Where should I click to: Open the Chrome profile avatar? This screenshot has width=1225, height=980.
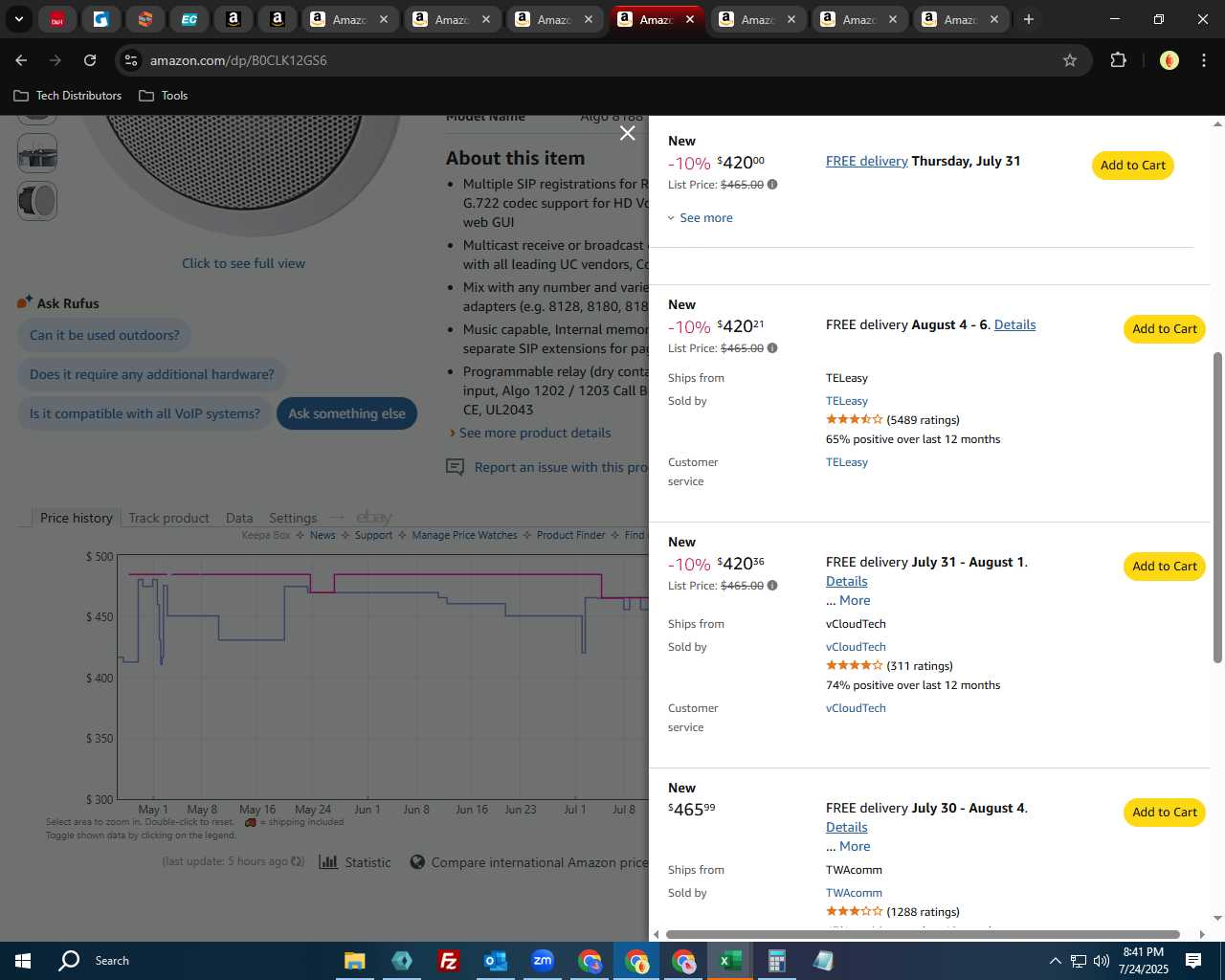(x=1169, y=60)
